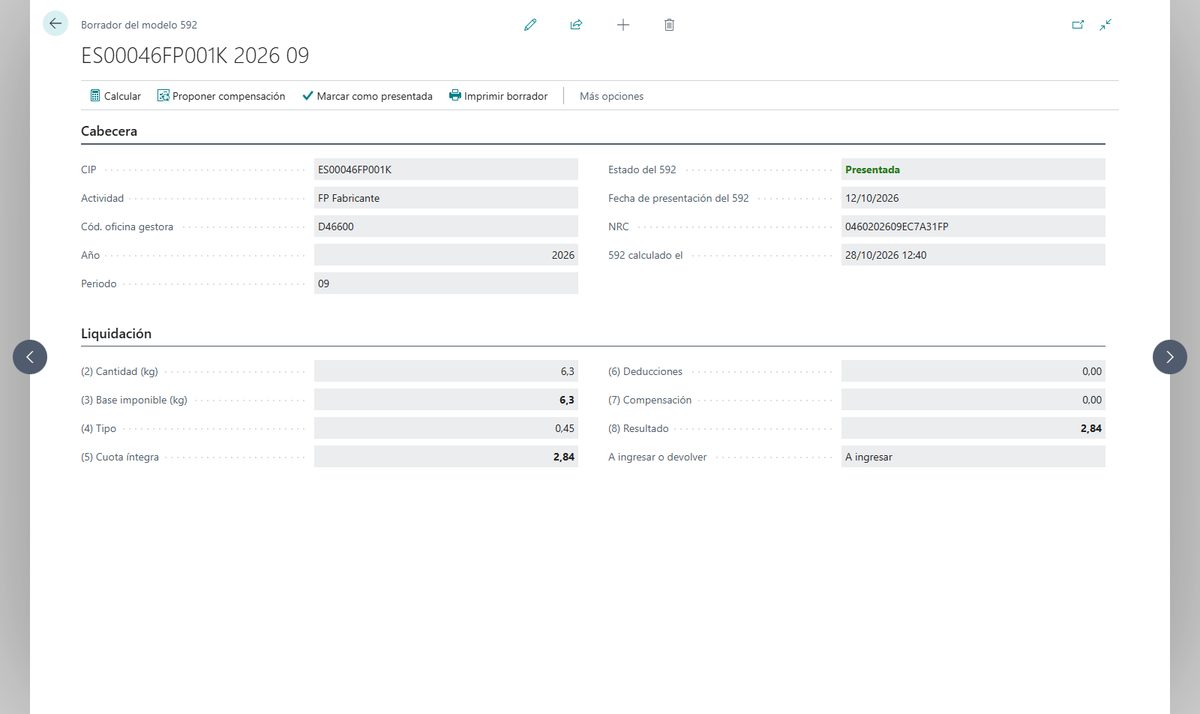Click the CIP field
This screenshot has height=714, width=1200.
(x=446, y=170)
